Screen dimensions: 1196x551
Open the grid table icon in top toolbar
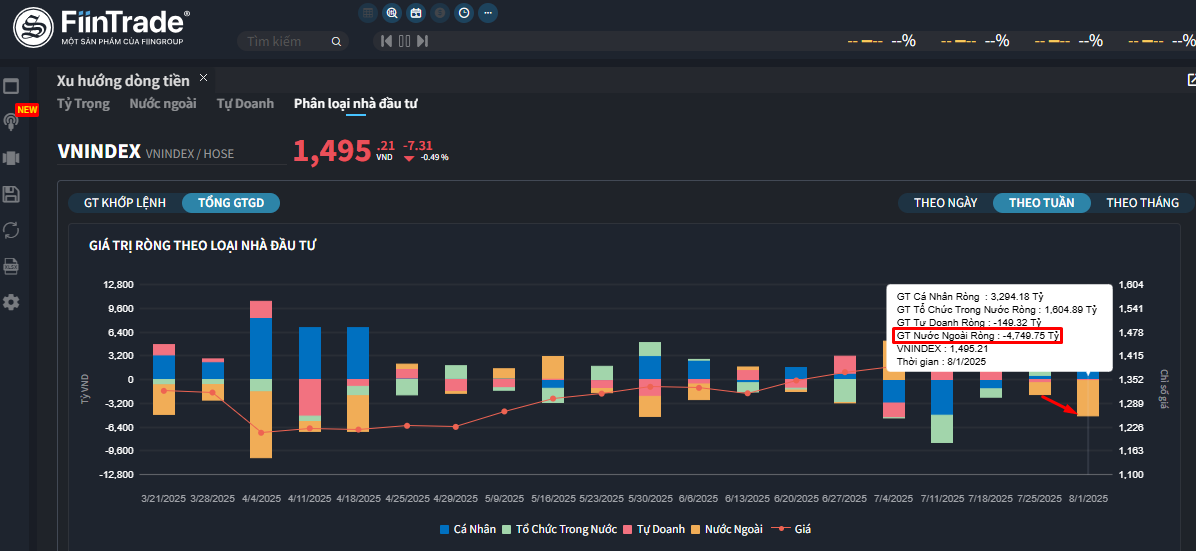(x=368, y=12)
